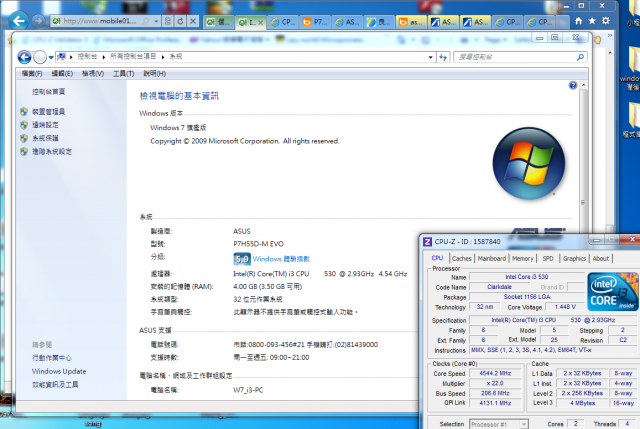This screenshot has height=429, width=640.
Task: Click model name P7H55D-M EVO
Action: [x=258, y=244]
